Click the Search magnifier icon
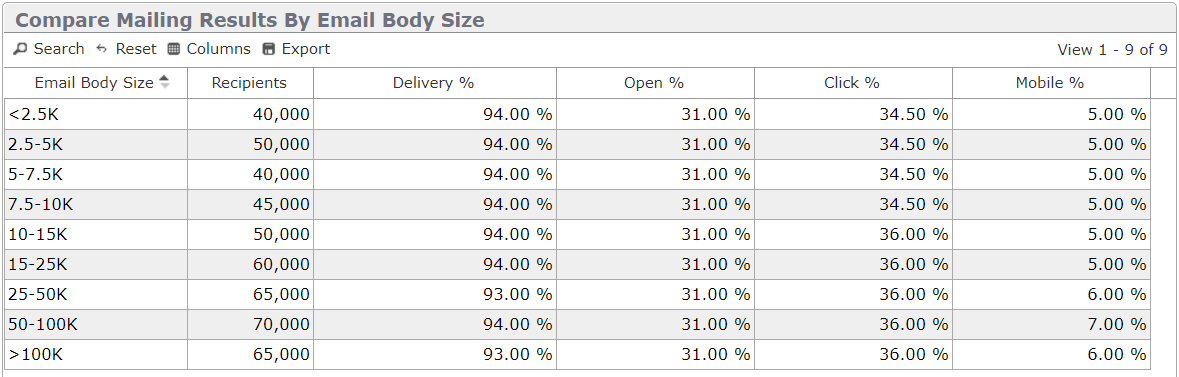1179x377 pixels. tap(20, 50)
